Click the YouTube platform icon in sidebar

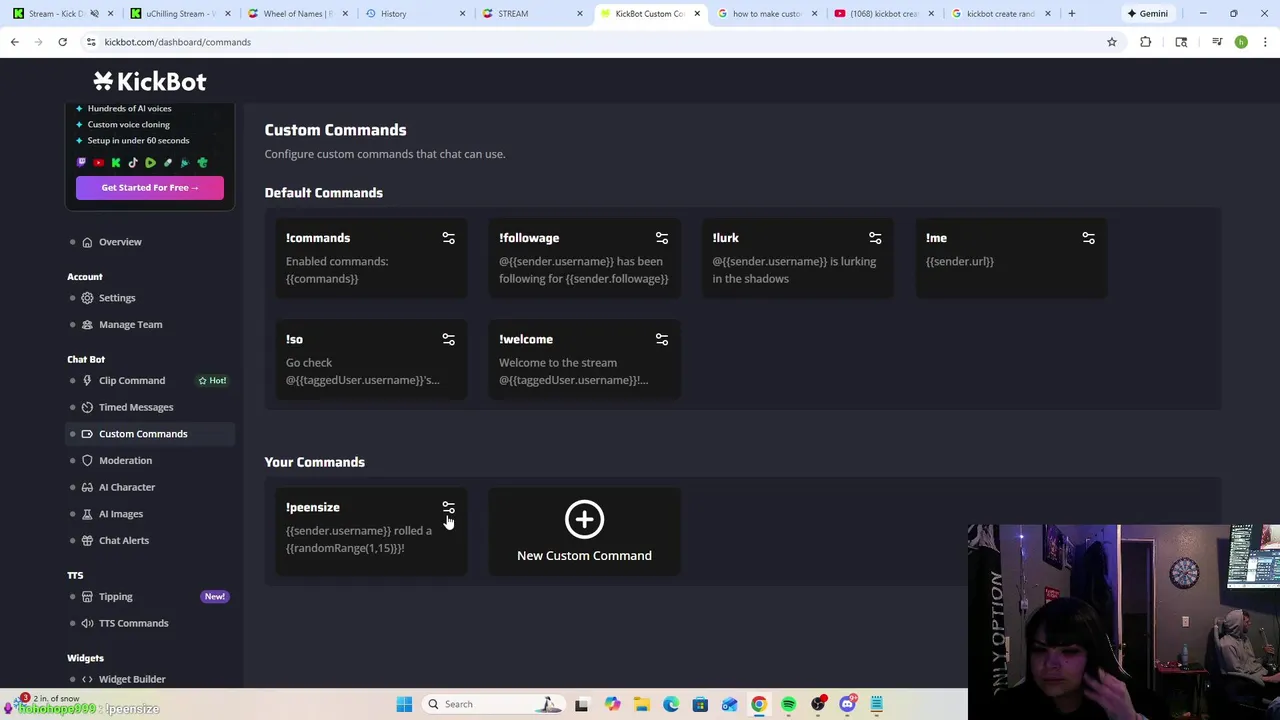point(98,163)
